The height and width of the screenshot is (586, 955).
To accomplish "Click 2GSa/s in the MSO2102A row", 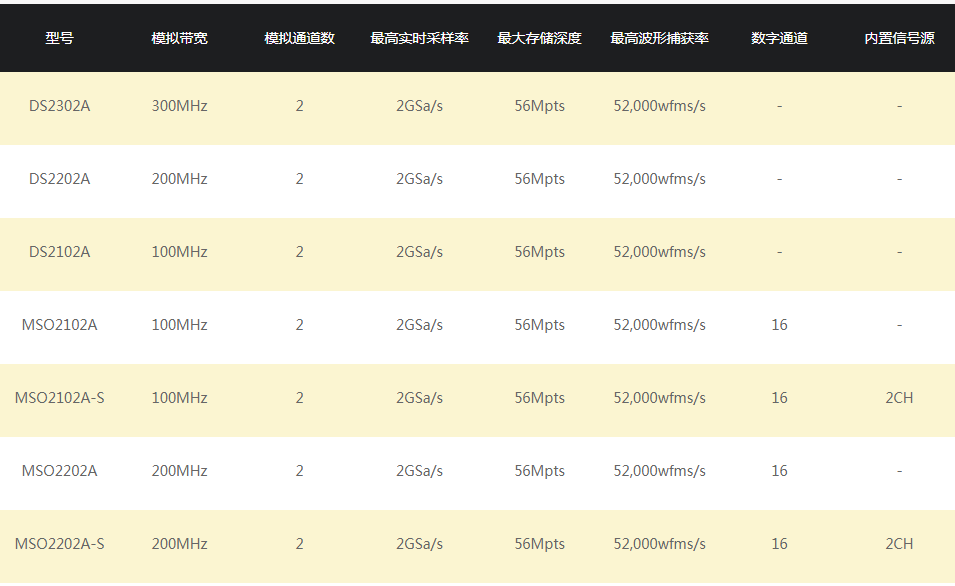I will pos(419,325).
